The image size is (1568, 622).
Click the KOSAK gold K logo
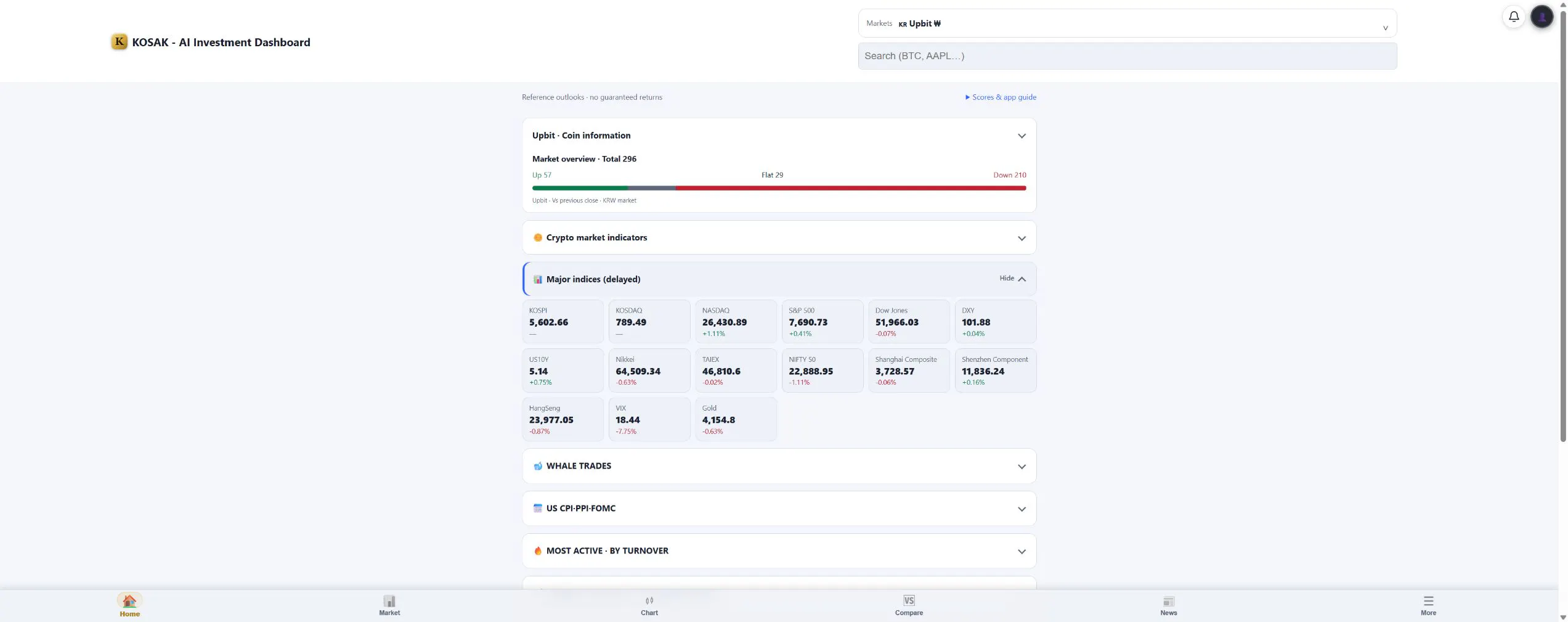(119, 42)
